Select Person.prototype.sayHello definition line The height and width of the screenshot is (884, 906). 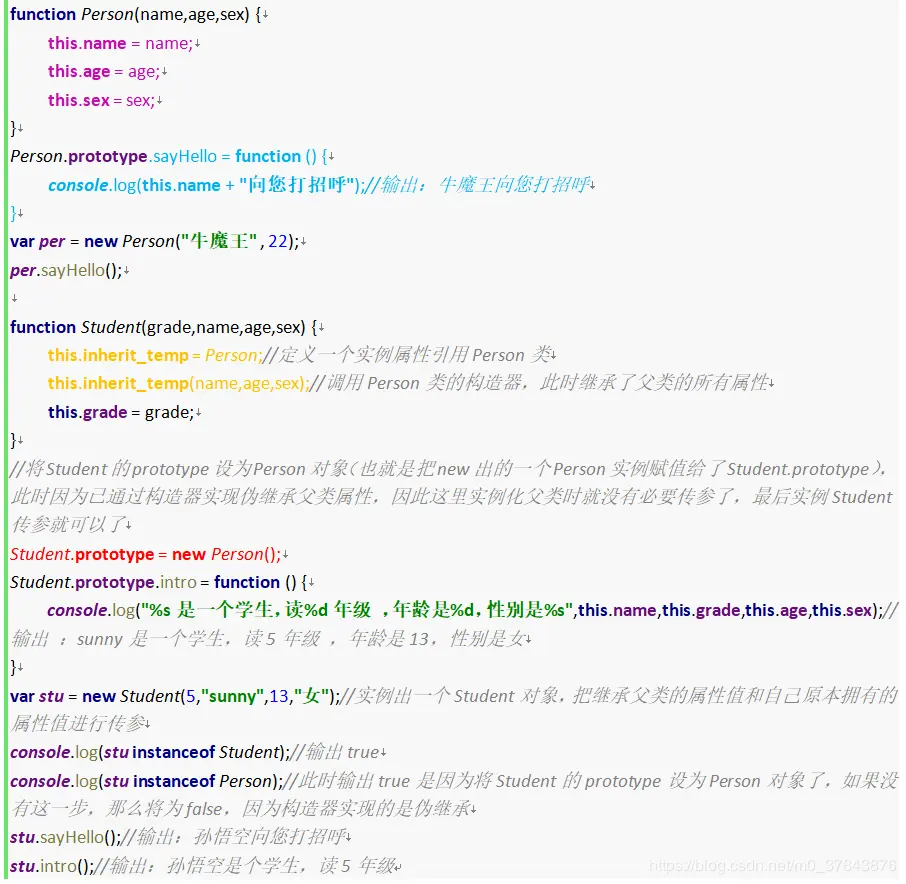pos(160,155)
